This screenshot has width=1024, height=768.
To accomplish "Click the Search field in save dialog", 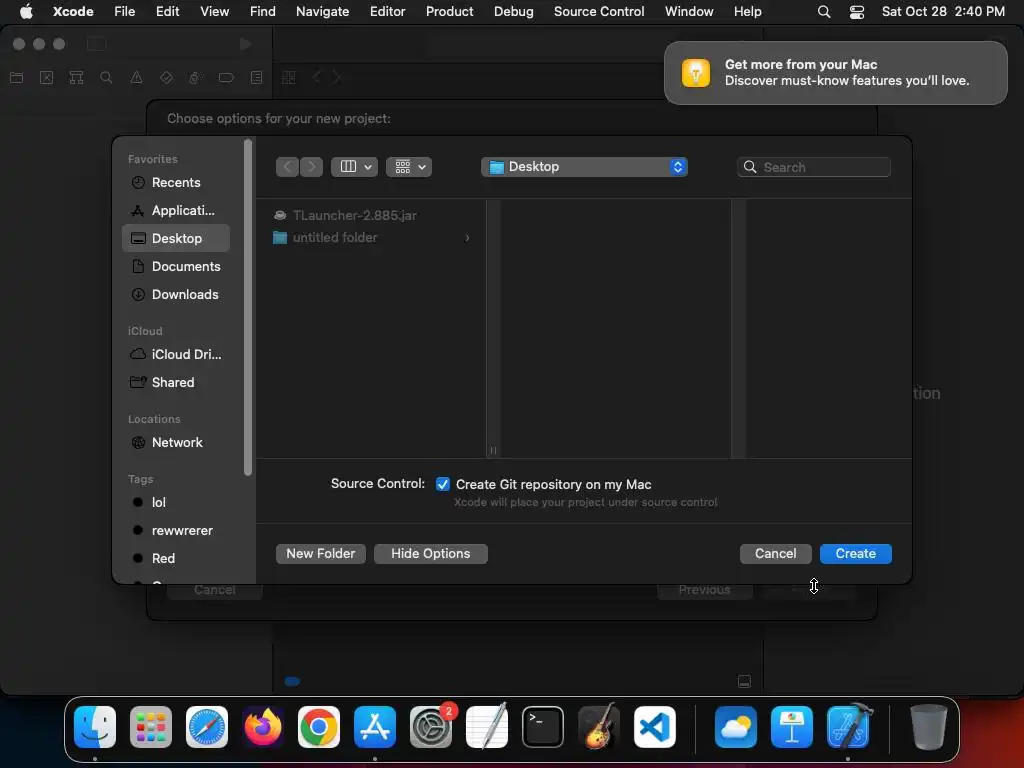I will pos(814,167).
